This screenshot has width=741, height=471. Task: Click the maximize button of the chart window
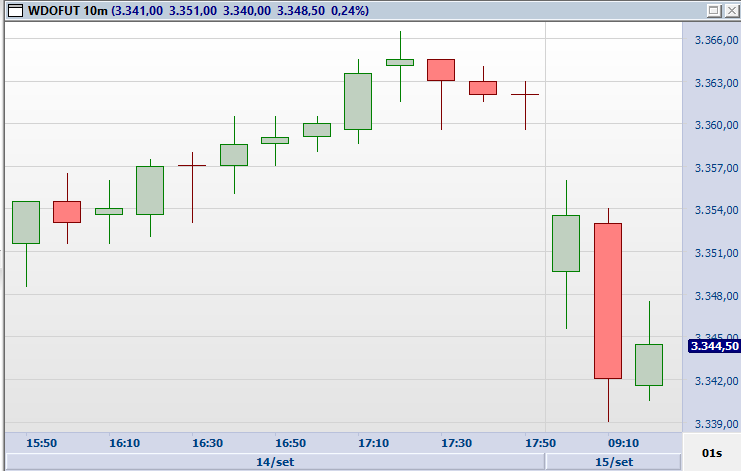(x=713, y=10)
